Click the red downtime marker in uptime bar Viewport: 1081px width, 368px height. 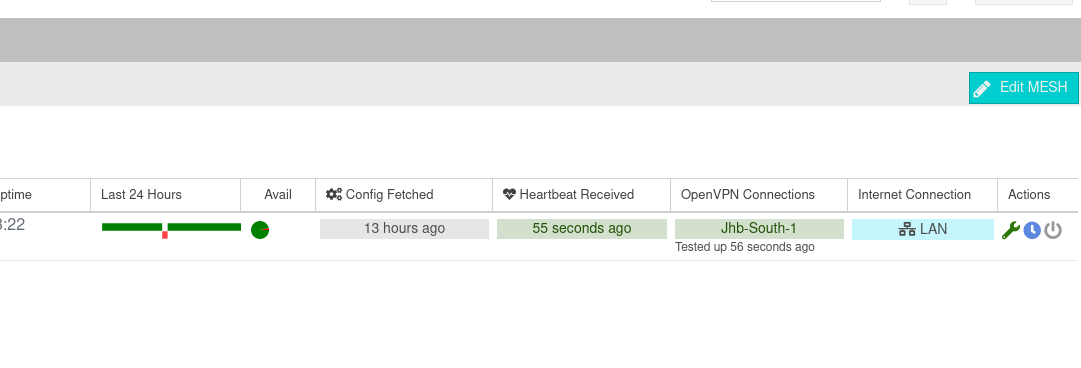click(x=165, y=235)
